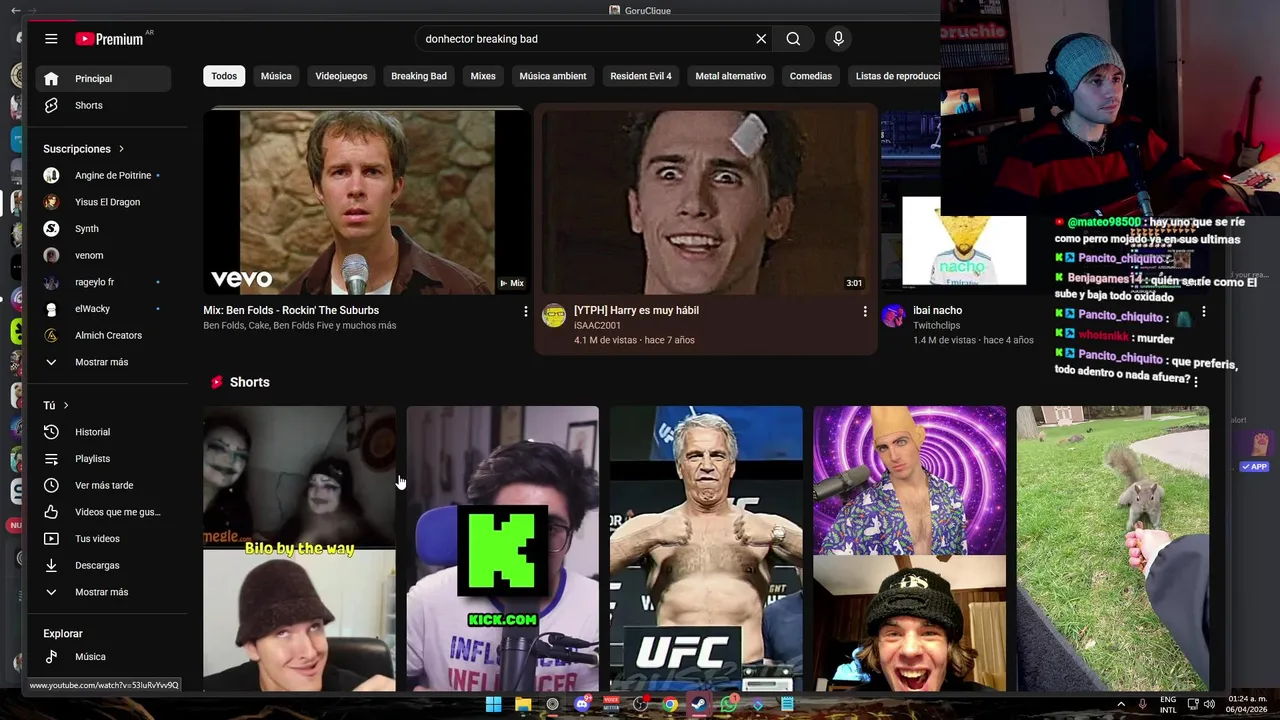1280x720 pixels.
Task: Go to YouTube Premium home via the logo
Action: (x=110, y=39)
